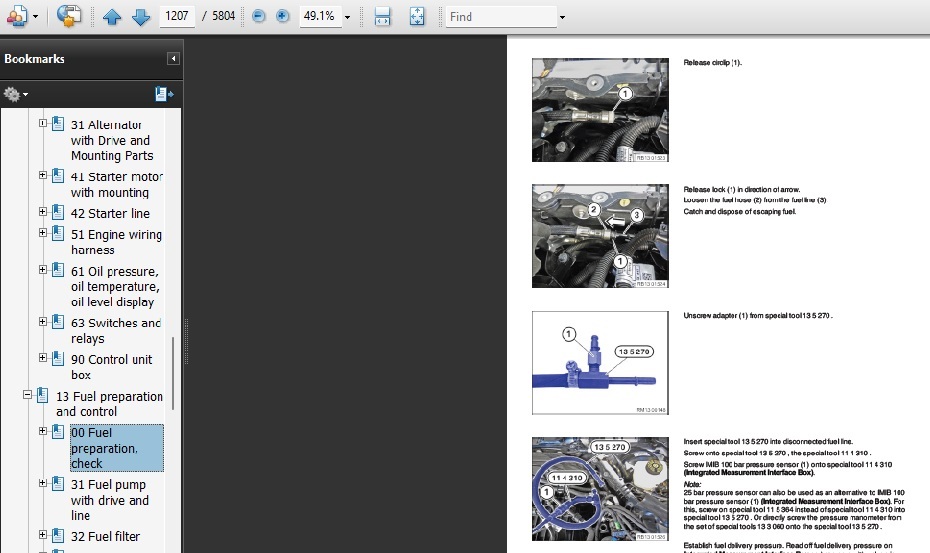Click the text 'Catch and dispose of escaping fuel.'

(x=740, y=212)
